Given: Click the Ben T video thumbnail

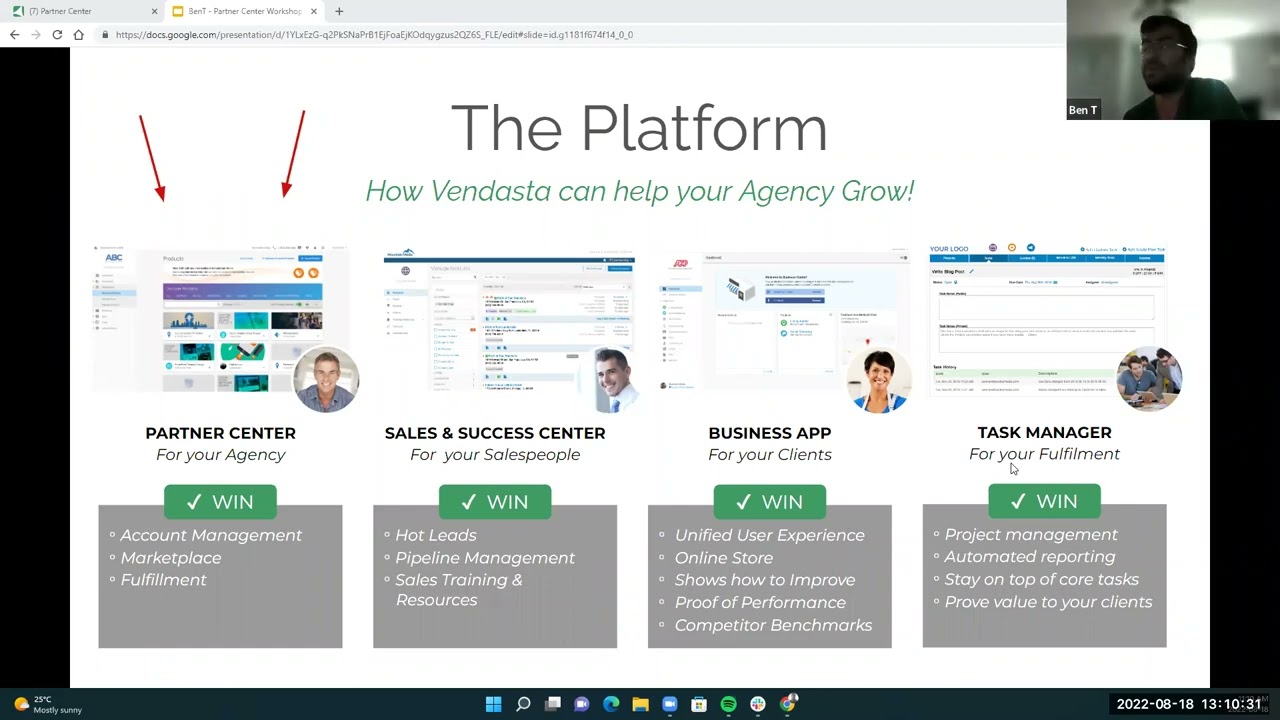Looking at the screenshot, I should (1173, 60).
